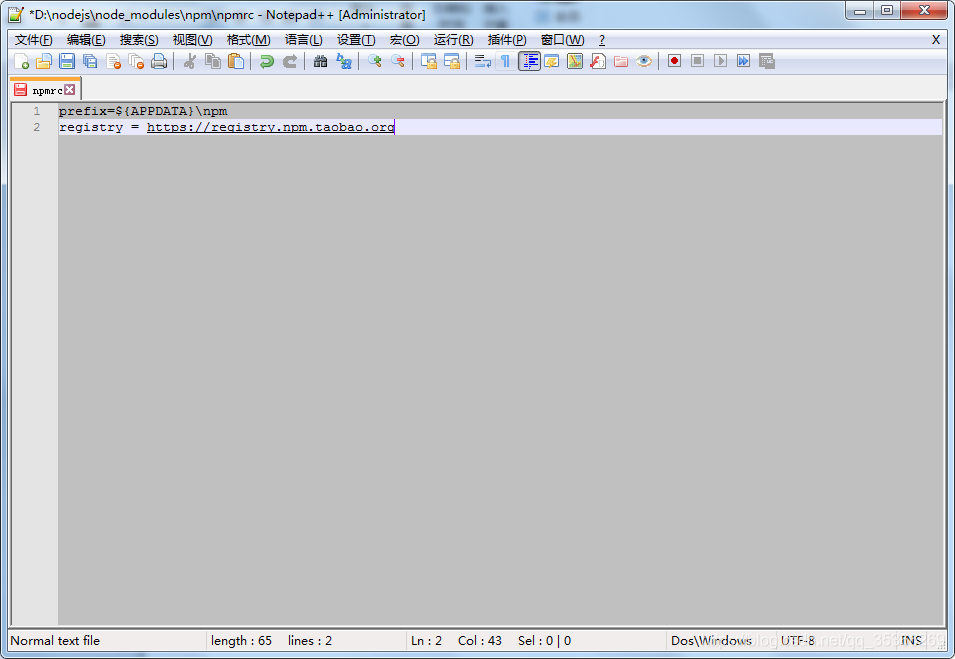Toggle word wrap in toolbar
Screen dimensions: 955x659
coord(482,62)
